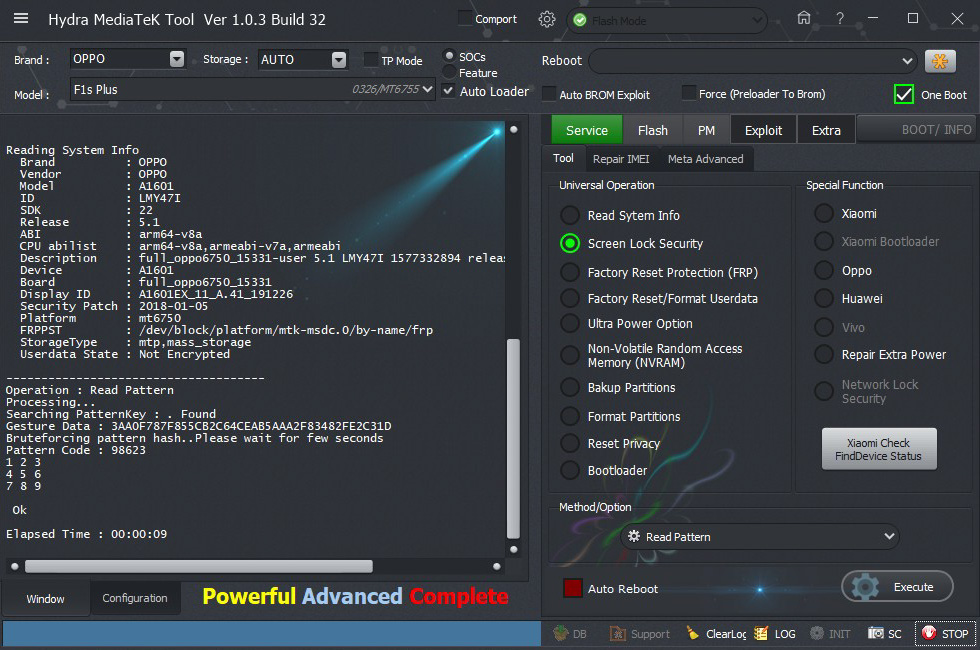The width and height of the screenshot is (980, 650).
Task: Open the help question mark icon
Action: coord(840,19)
